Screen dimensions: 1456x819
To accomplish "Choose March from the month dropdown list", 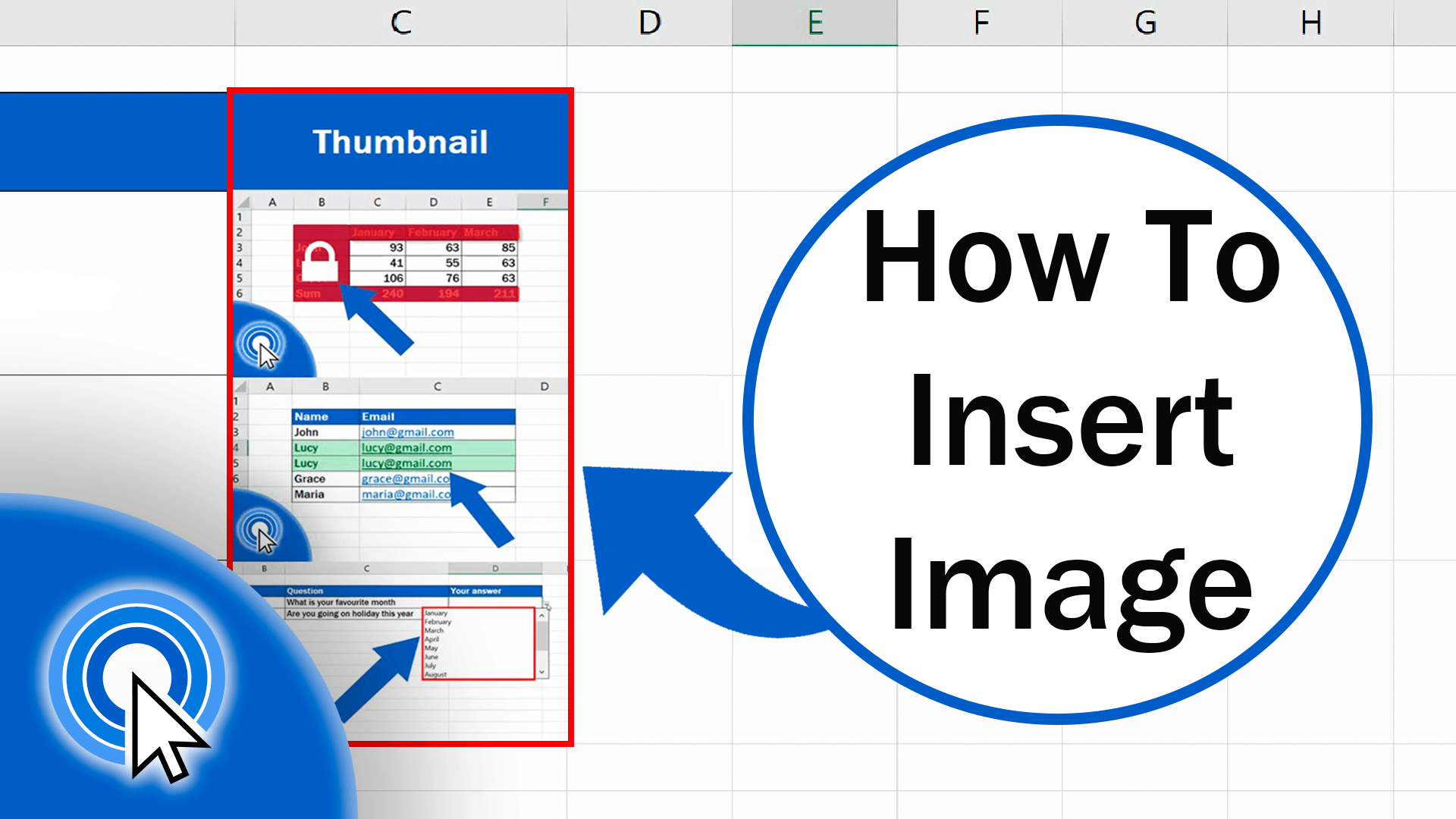I will [435, 630].
